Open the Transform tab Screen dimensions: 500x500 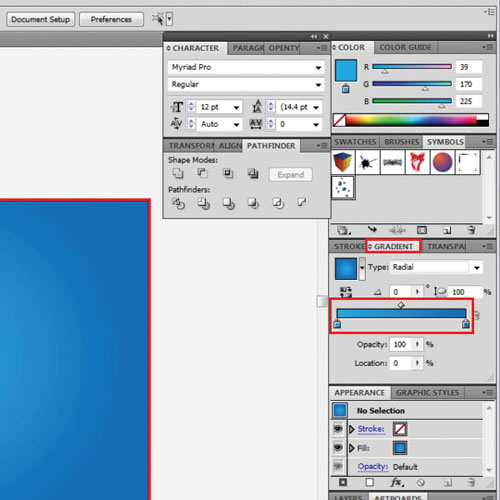pyautogui.click(x=191, y=146)
